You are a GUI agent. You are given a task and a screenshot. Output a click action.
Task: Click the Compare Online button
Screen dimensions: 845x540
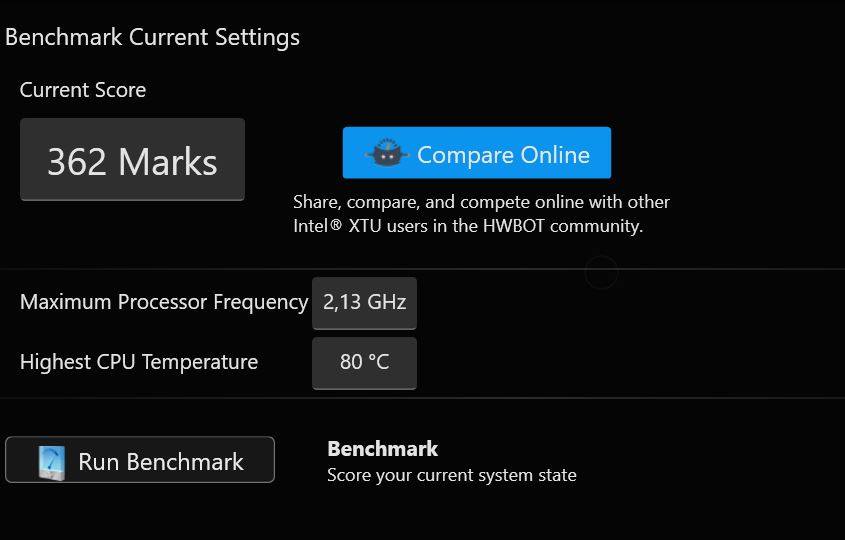[477, 153]
